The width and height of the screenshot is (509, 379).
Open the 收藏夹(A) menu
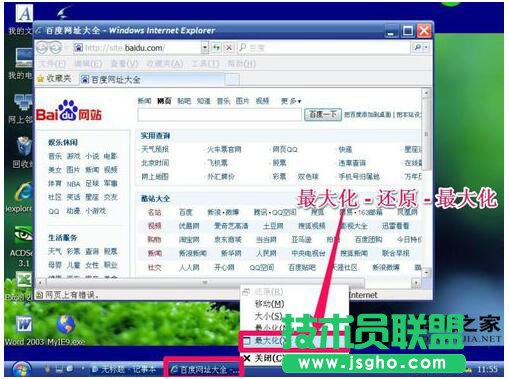point(165,63)
